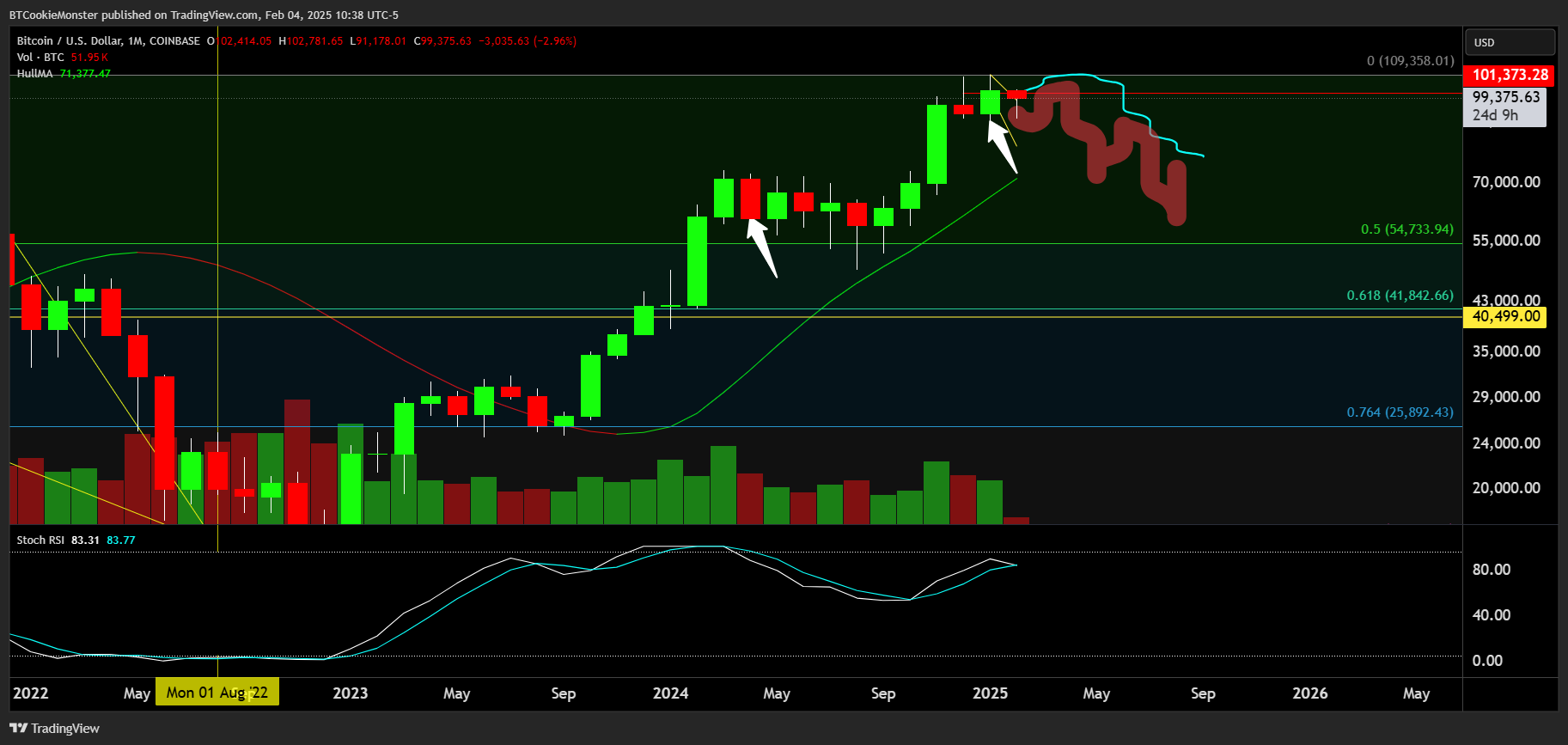
Task: Click the 55,000.00 price axis value
Action: pyautogui.click(x=1506, y=240)
